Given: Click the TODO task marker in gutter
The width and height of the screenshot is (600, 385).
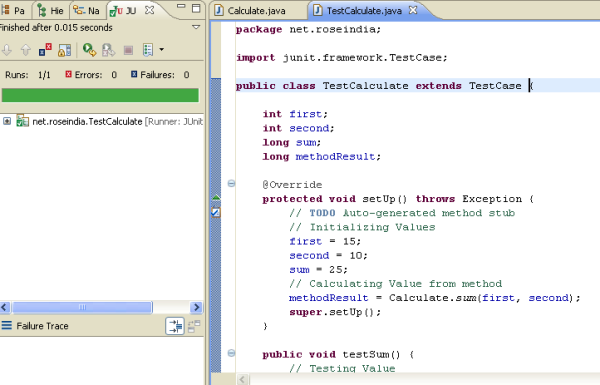Looking at the screenshot, I should [x=216, y=212].
